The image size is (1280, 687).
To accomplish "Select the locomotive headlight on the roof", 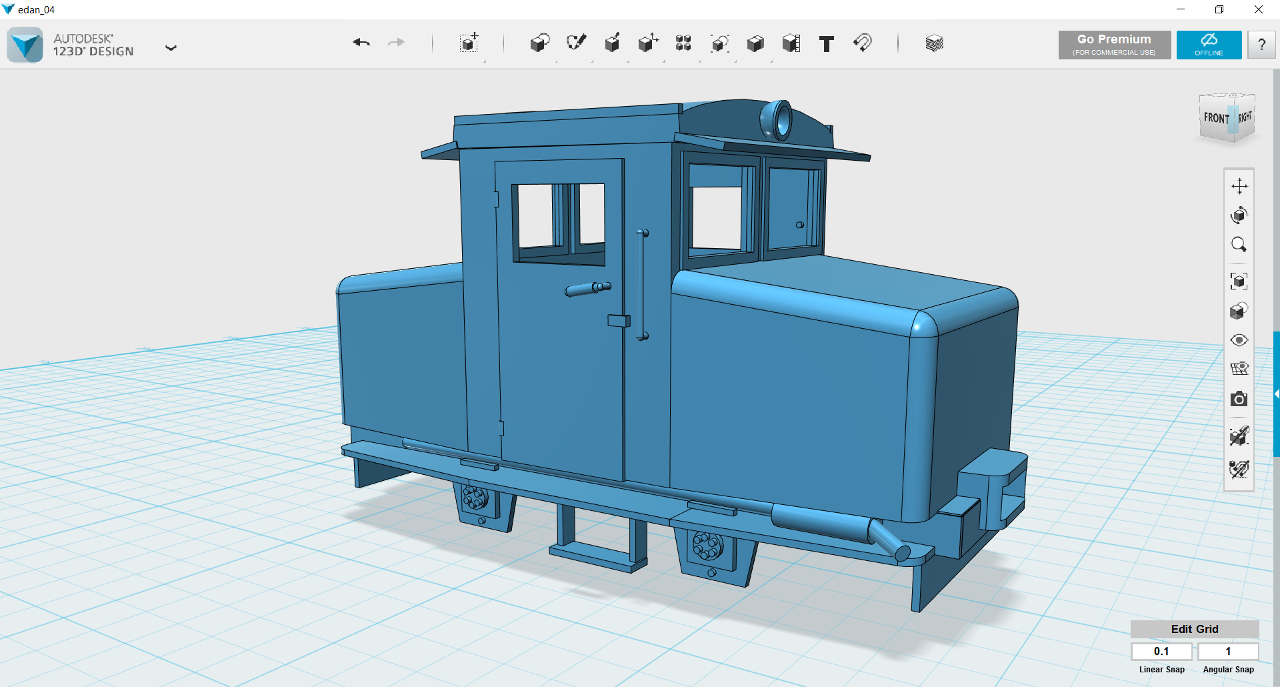I will pos(779,119).
